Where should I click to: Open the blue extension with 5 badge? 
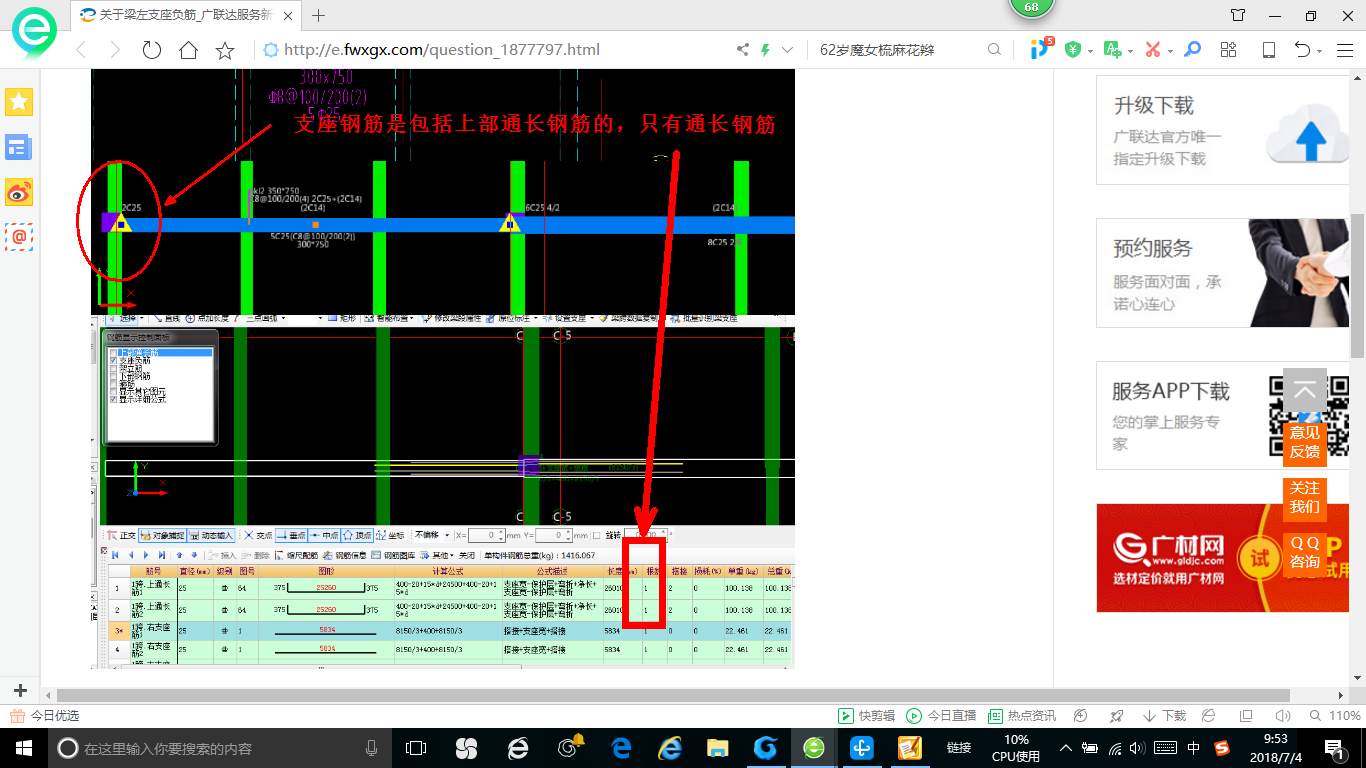[x=1041, y=48]
